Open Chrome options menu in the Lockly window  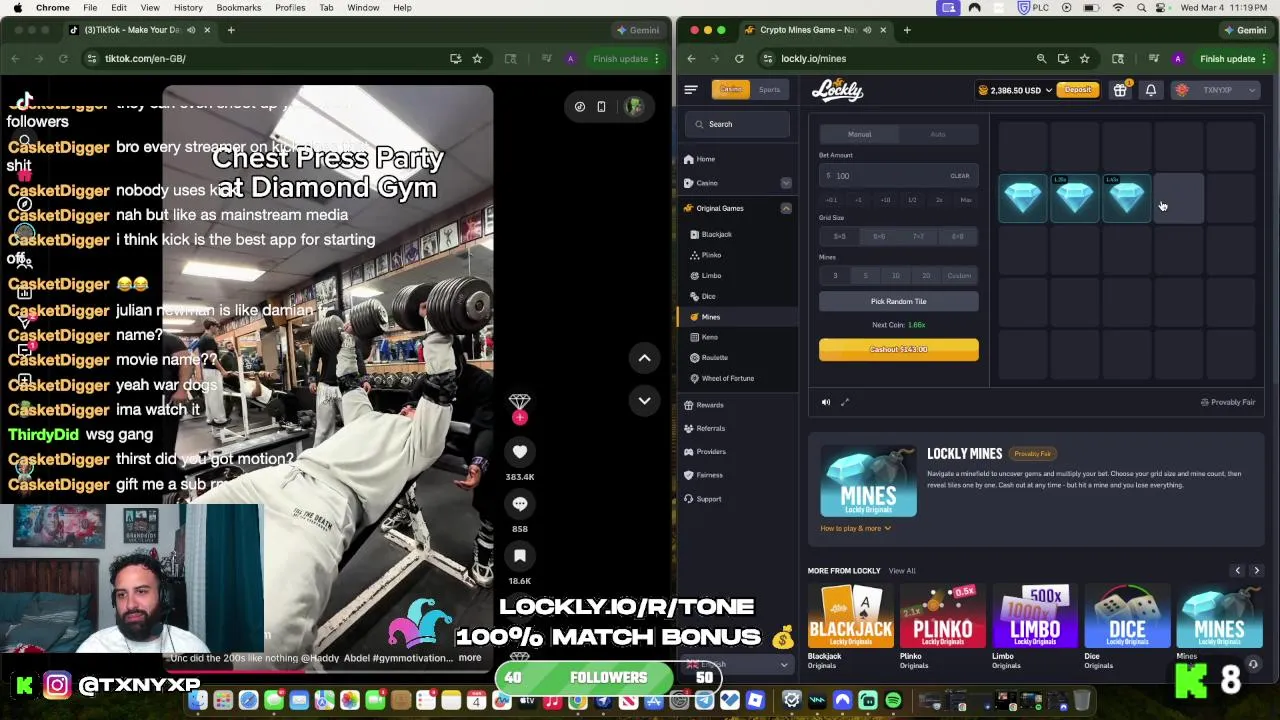coord(1264,59)
